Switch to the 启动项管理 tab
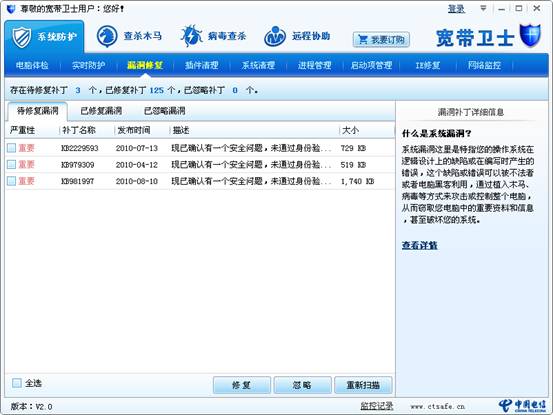The height and width of the screenshot is (415, 553). 371,65
